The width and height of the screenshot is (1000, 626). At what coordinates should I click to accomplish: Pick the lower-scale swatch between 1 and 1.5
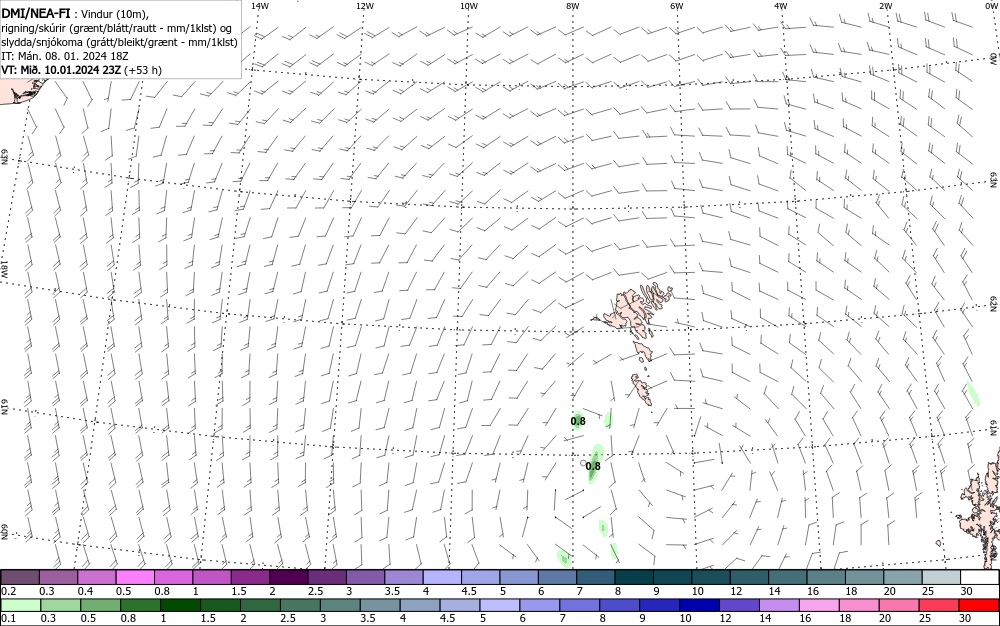click(x=180, y=604)
